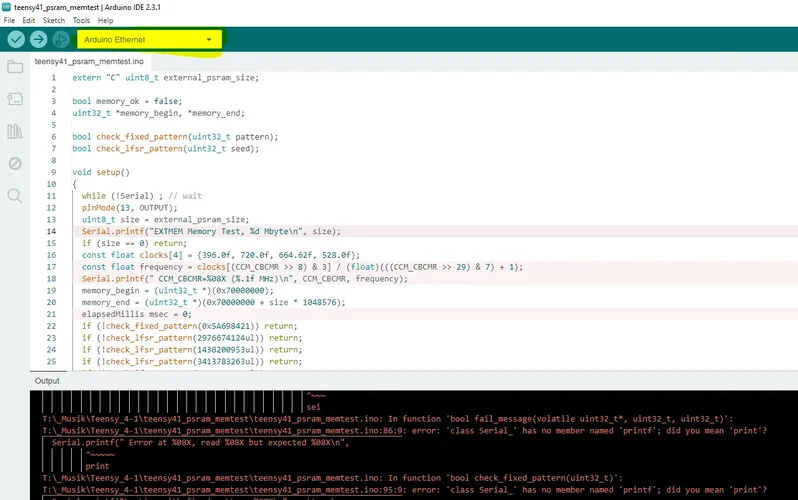
Task: Open the File menu
Action: pos(9,20)
